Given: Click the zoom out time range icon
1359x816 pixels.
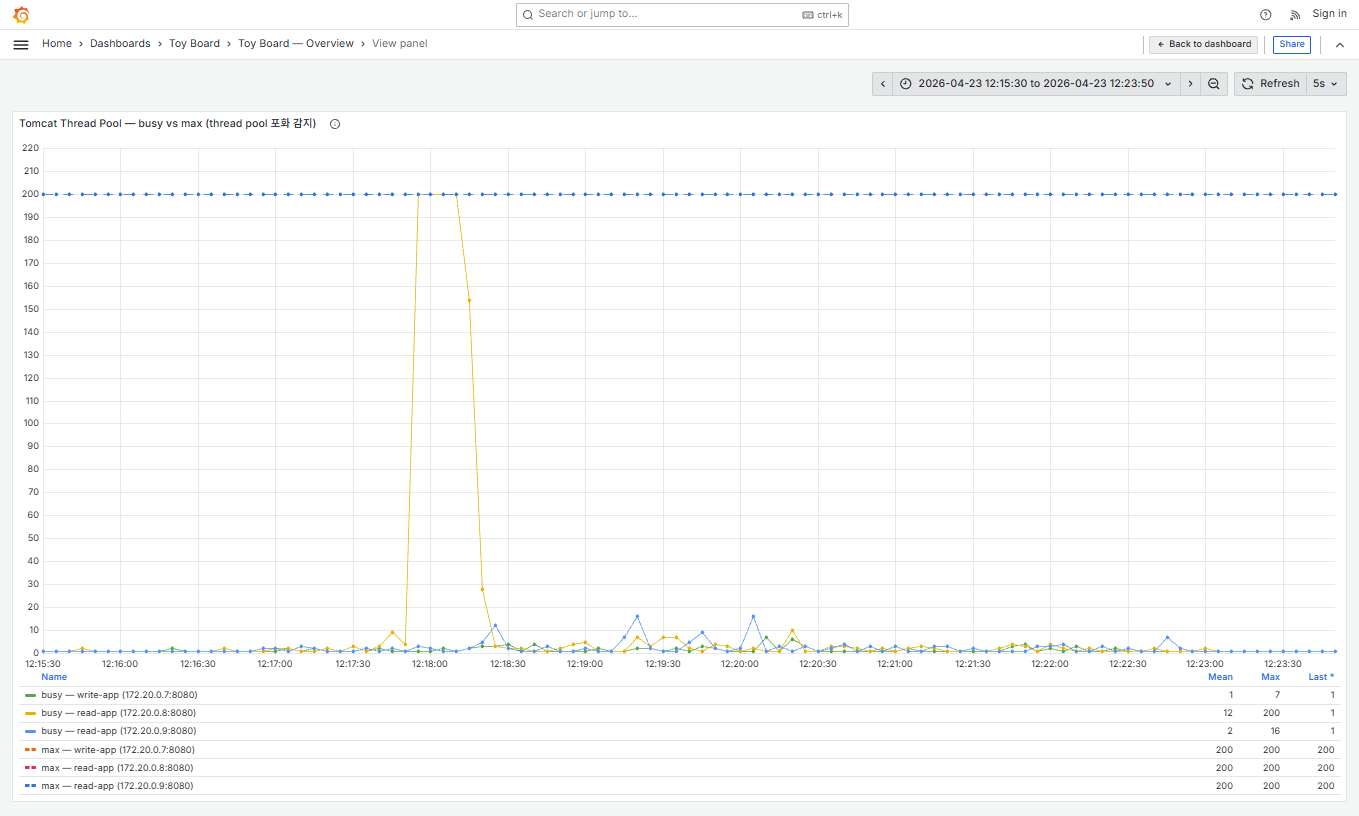Looking at the screenshot, I should coord(1214,84).
